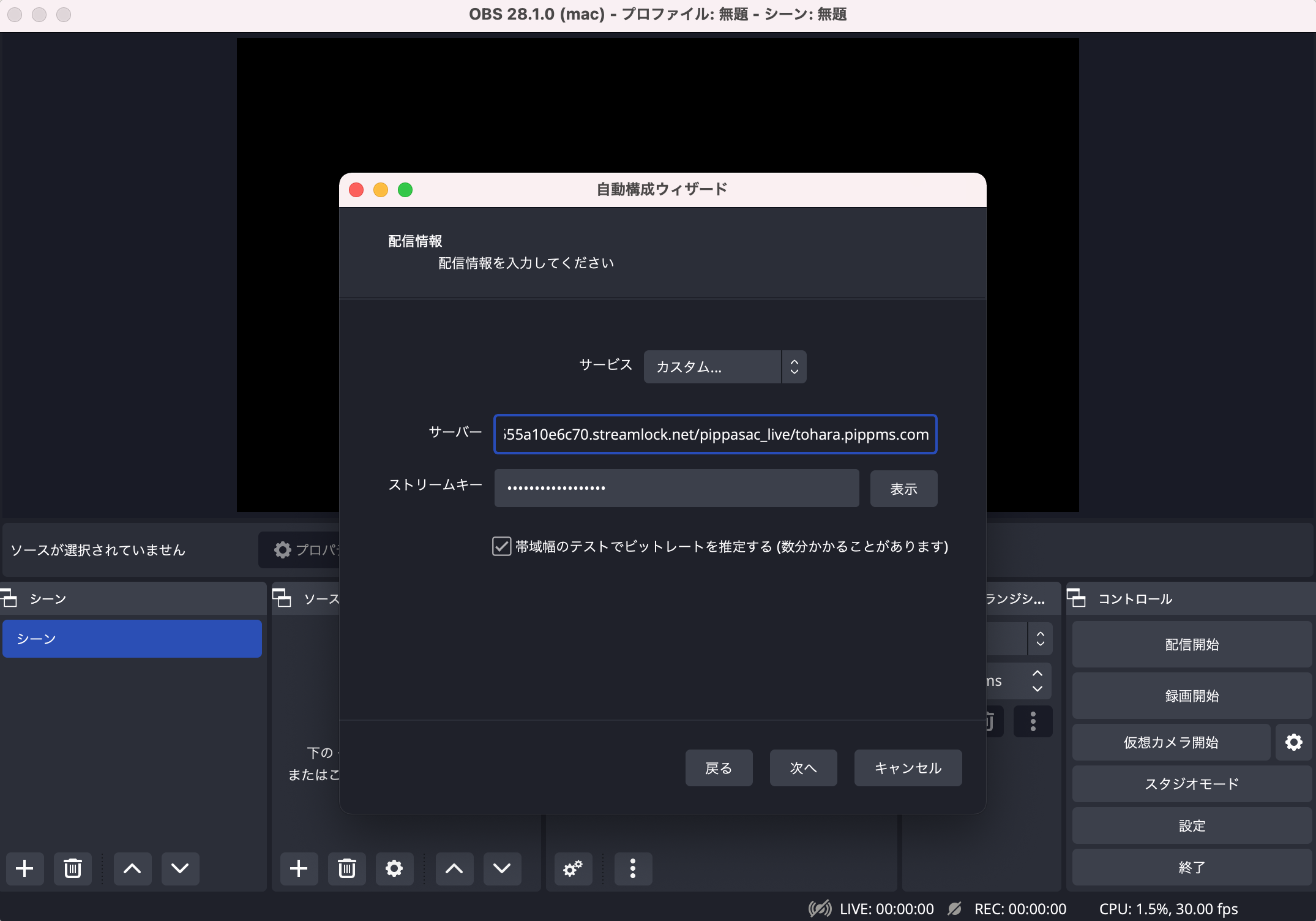
Task: Adjust the transition duration ms stepper
Action: pos(1037,680)
